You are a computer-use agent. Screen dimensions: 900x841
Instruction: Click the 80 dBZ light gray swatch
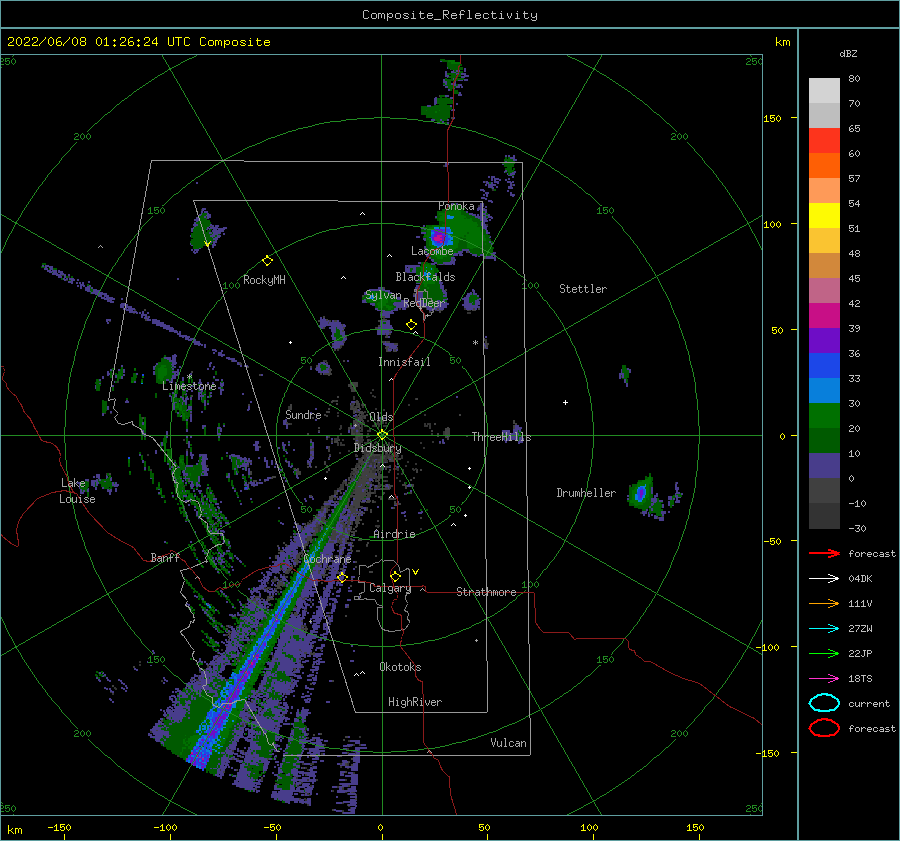pos(824,91)
